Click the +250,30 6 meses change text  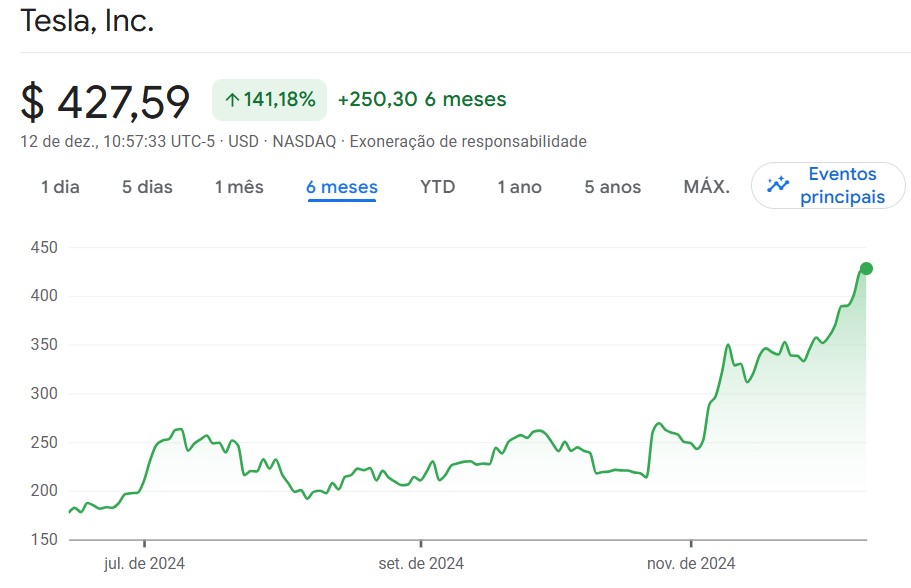coord(422,99)
